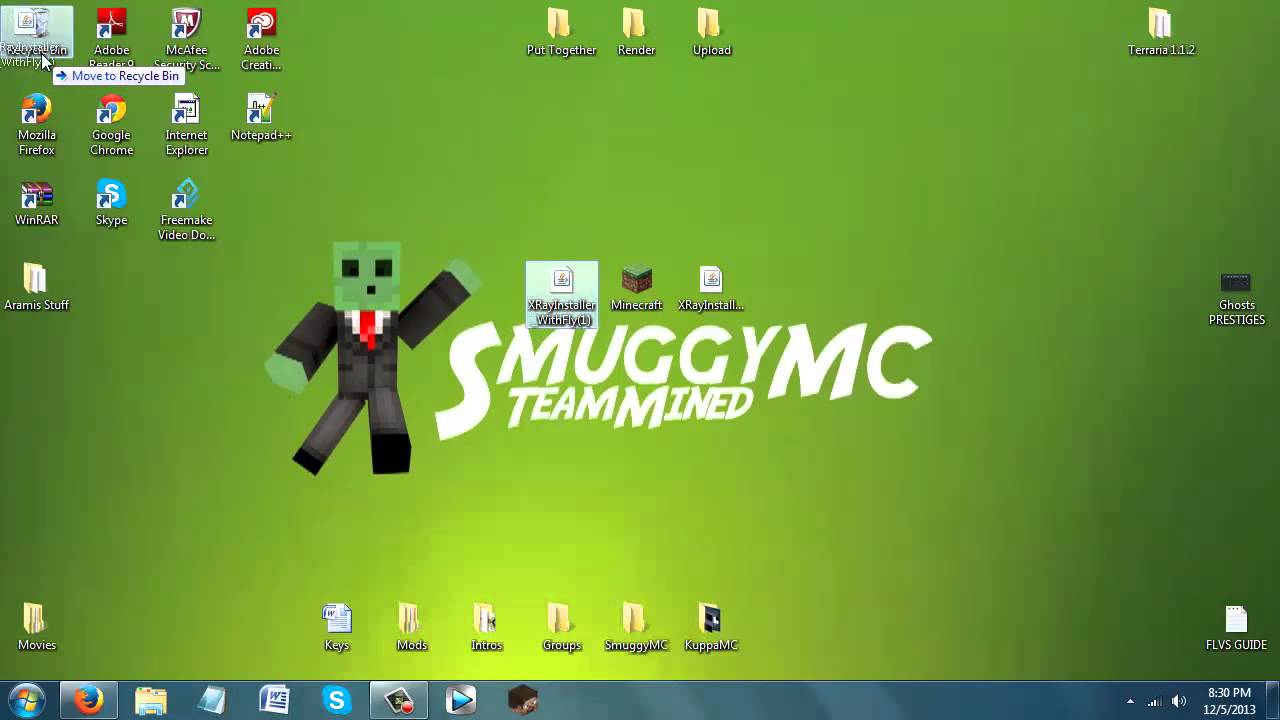Open Microsoft Word from the taskbar
Screen dimensions: 1280x720
pyautogui.click(x=274, y=700)
